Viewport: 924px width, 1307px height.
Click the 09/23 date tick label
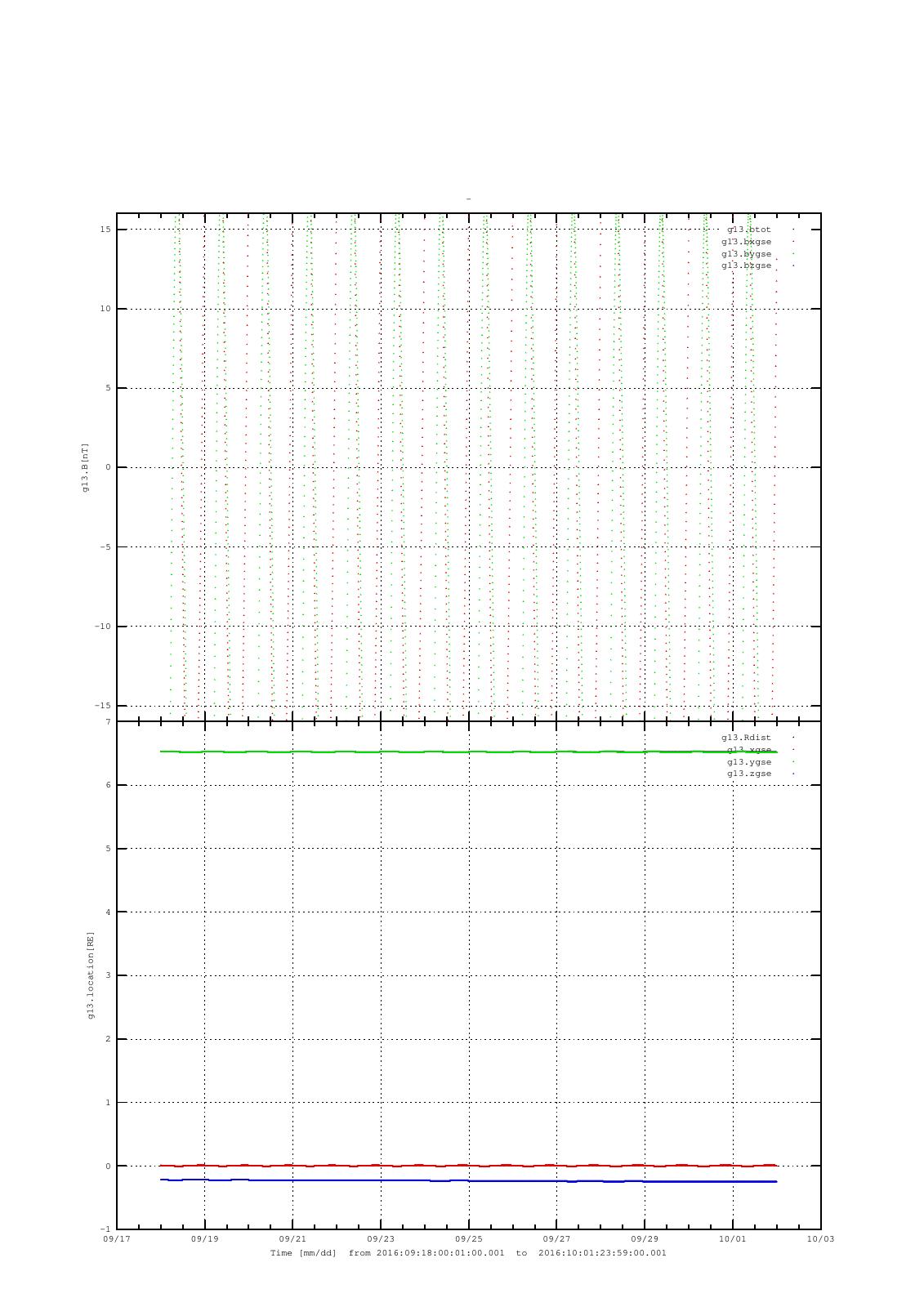tap(381, 1238)
